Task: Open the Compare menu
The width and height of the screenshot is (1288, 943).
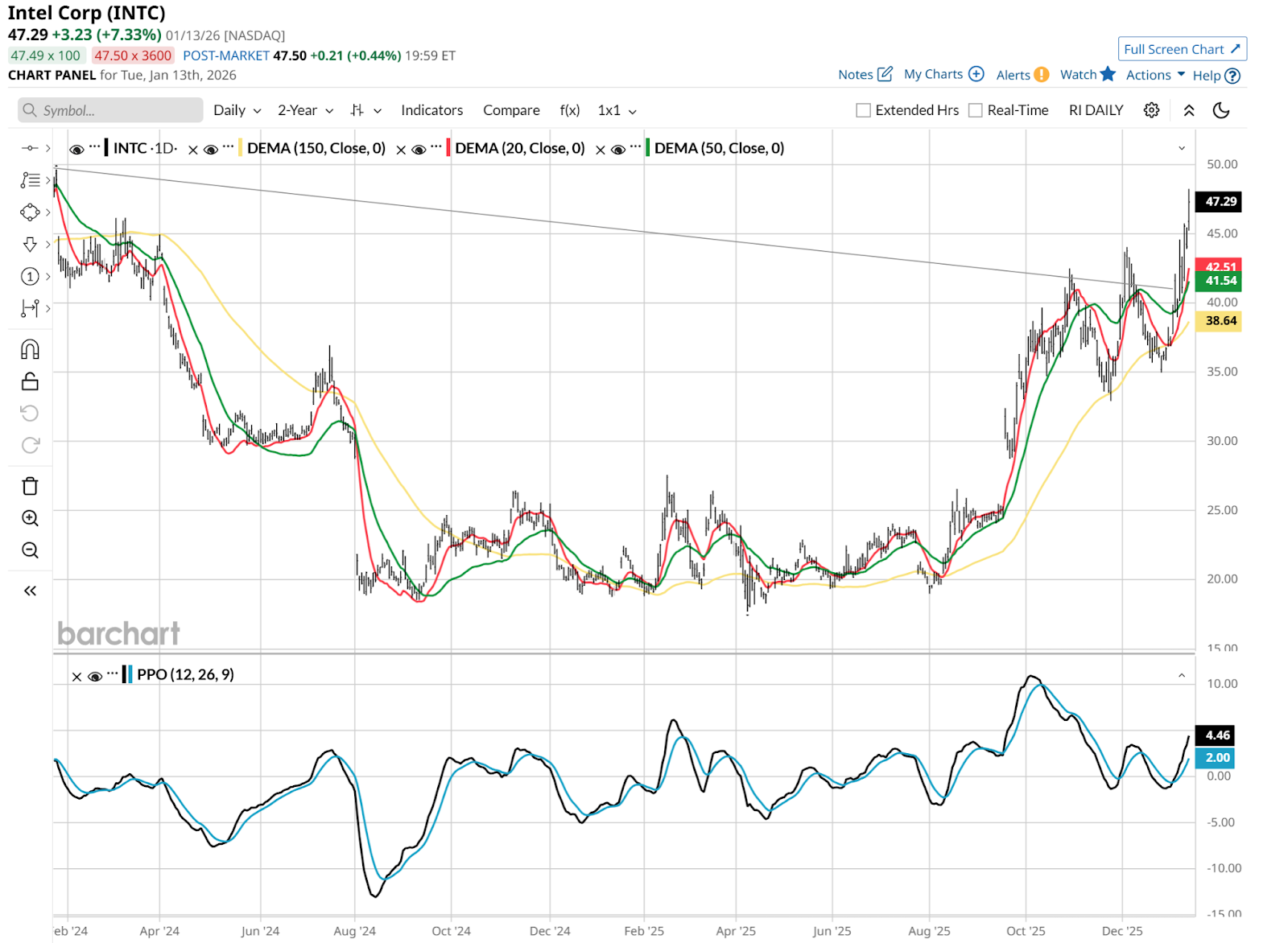Action: pyautogui.click(x=511, y=110)
